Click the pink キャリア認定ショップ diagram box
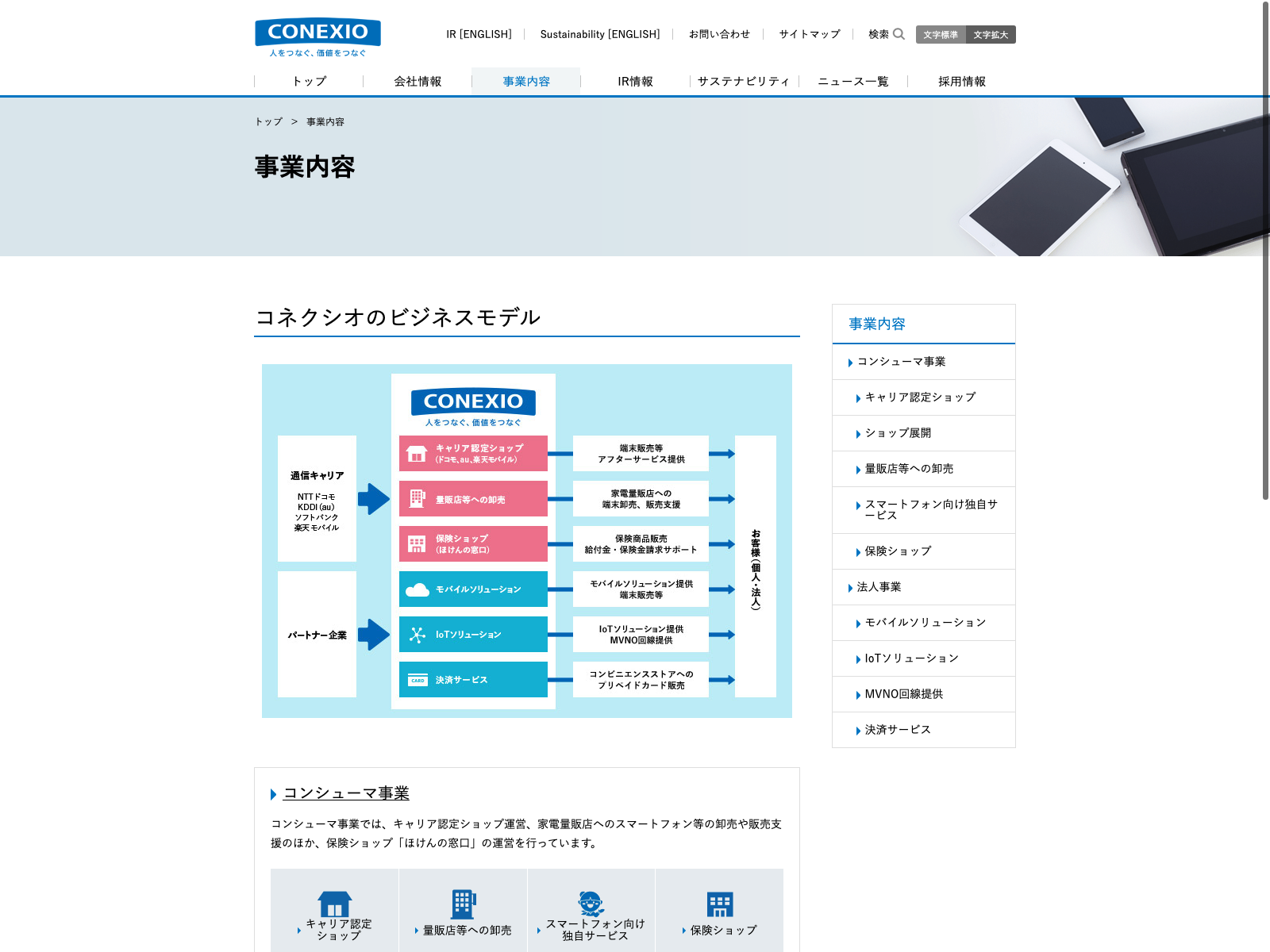Image resolution: width=1270 pixels, height=952 pixels. click(473, 454)
